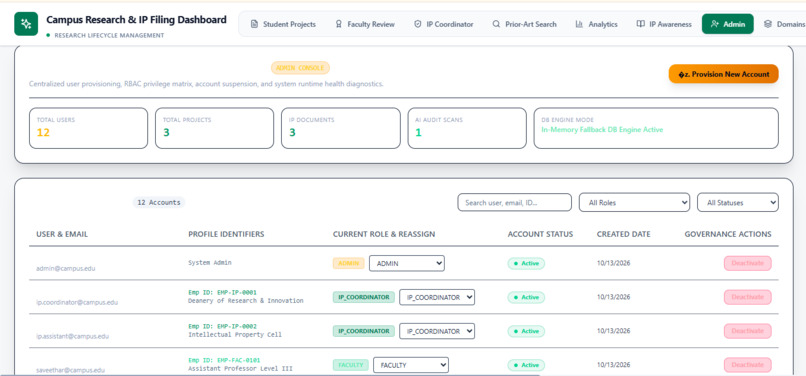The width and height of the screenshot is (806, 376).
Task: Open the IP Awareness tab
Action: pos(664,24)
